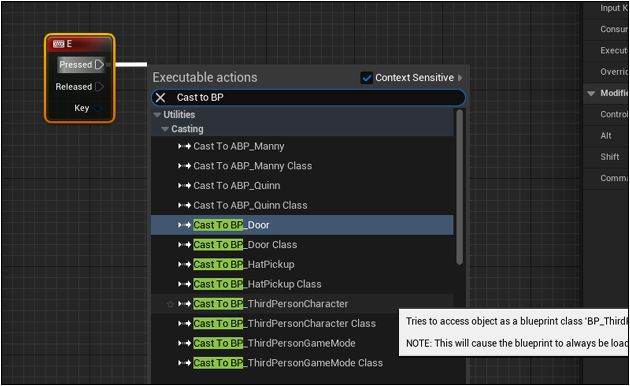Collapse the Casting subcategory
The height and width of the screenshot is (386, 630).
[165, 129]
